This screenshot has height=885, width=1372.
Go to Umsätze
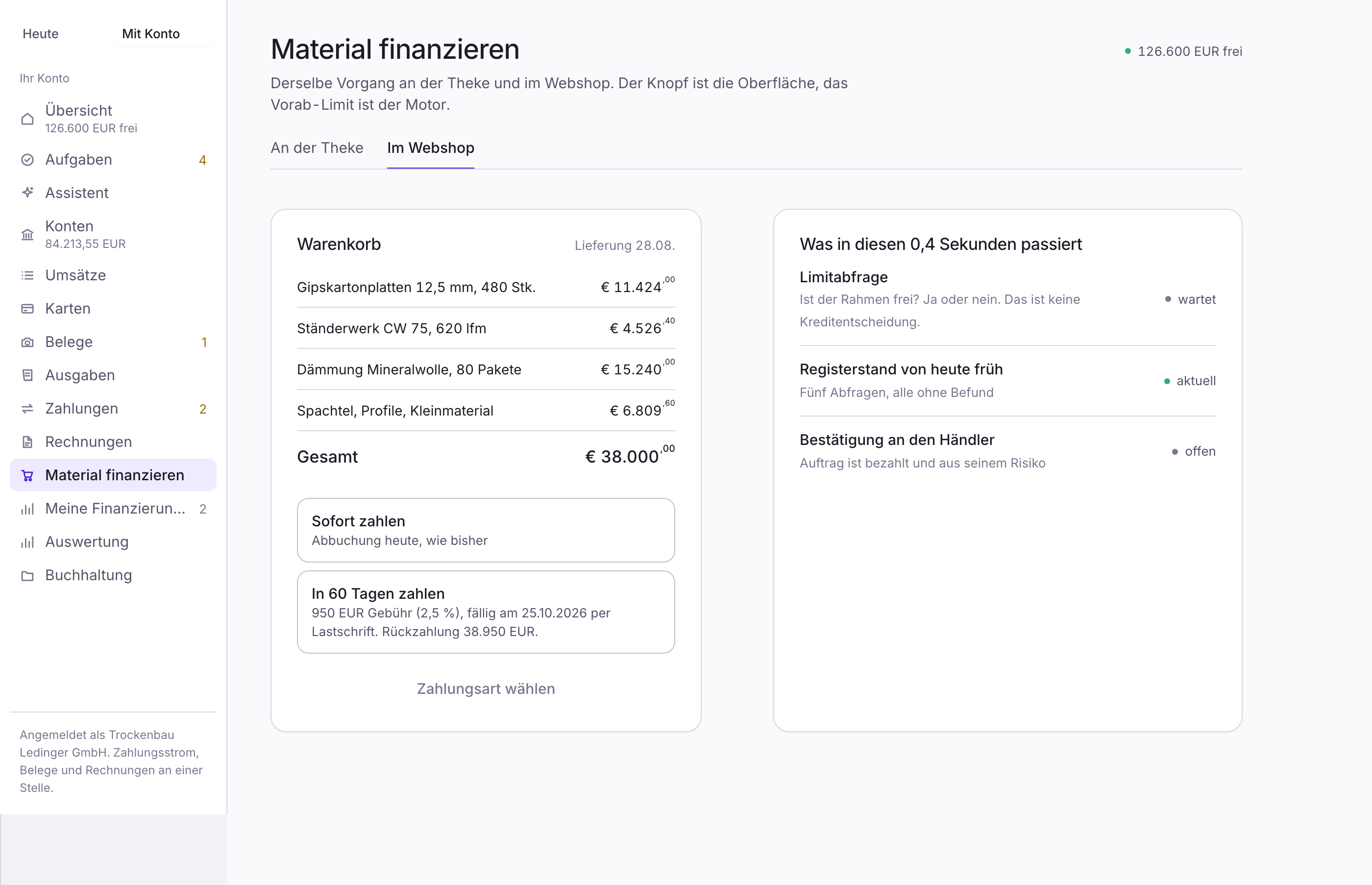click(113, 275)
